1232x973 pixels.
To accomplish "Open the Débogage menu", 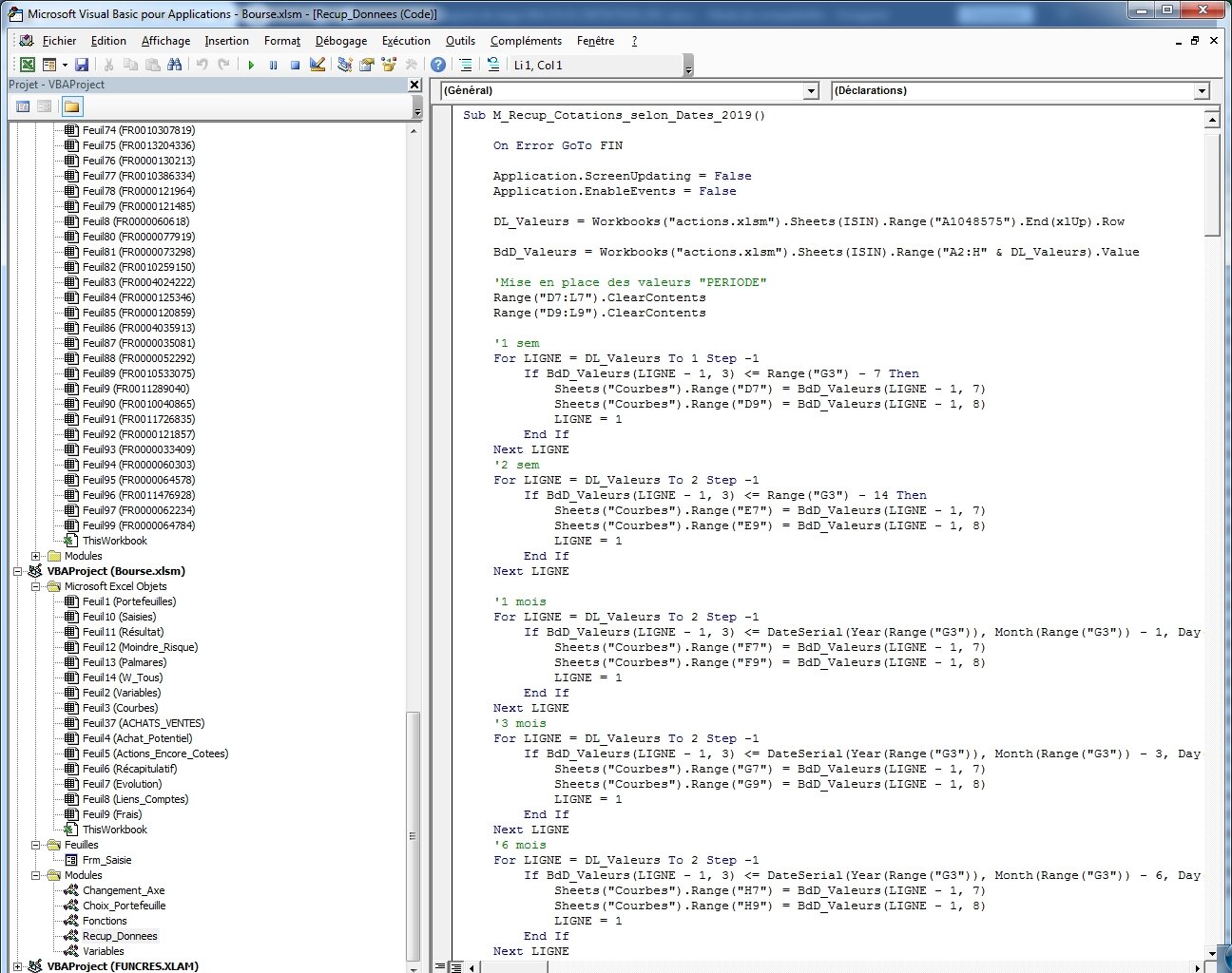I will 340,41.
